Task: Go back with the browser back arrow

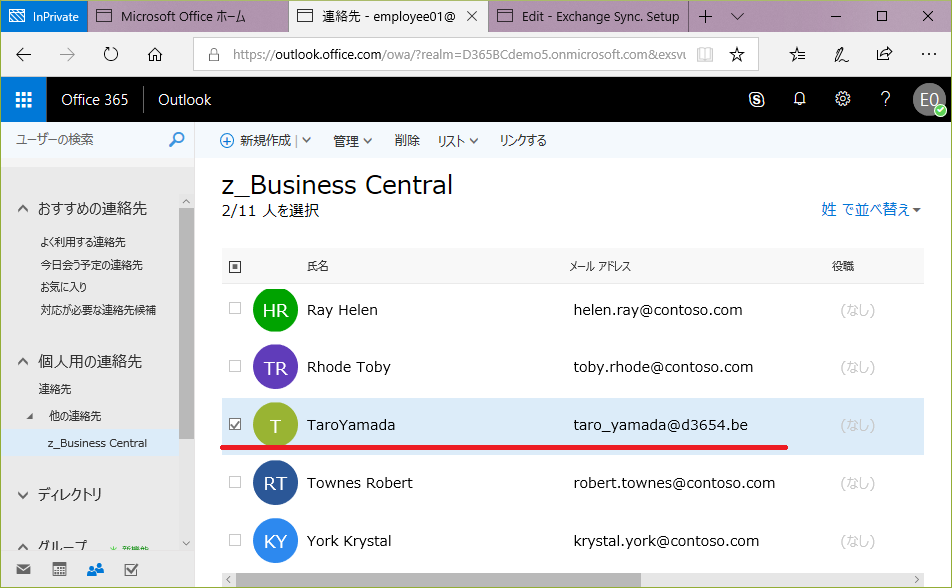Action: 24,55
